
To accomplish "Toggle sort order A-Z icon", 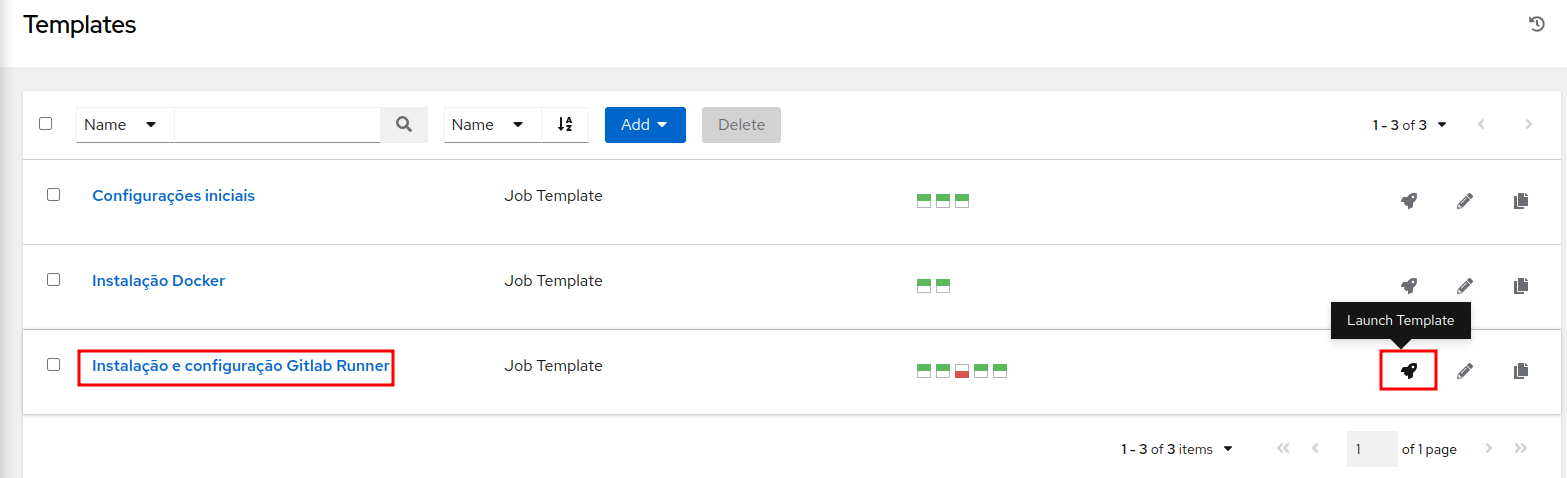I will 565,125.
